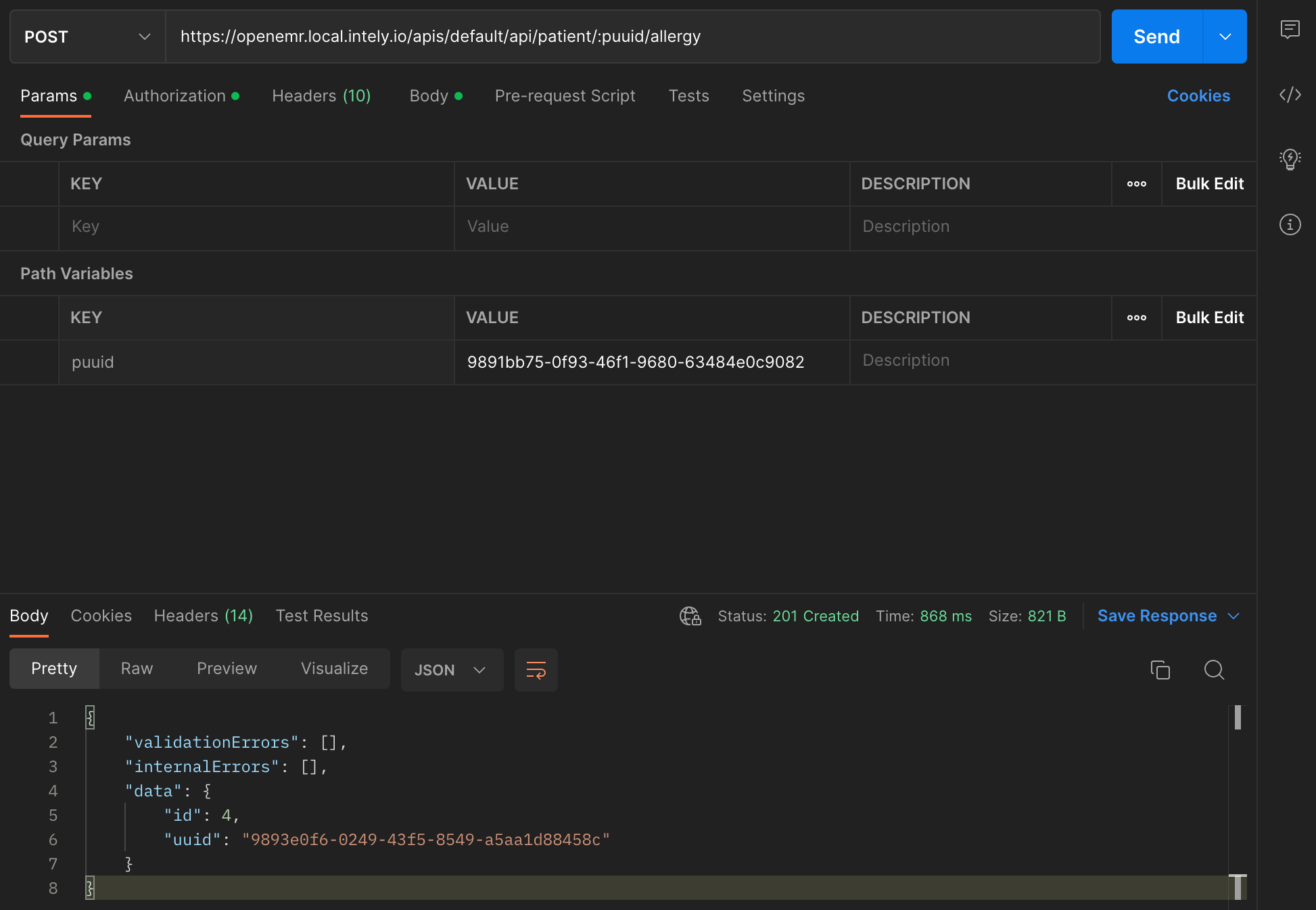The height and width of the screenshot is (910, 1316).
Task: Copy the response body using copy icon
Action: 1160,670
